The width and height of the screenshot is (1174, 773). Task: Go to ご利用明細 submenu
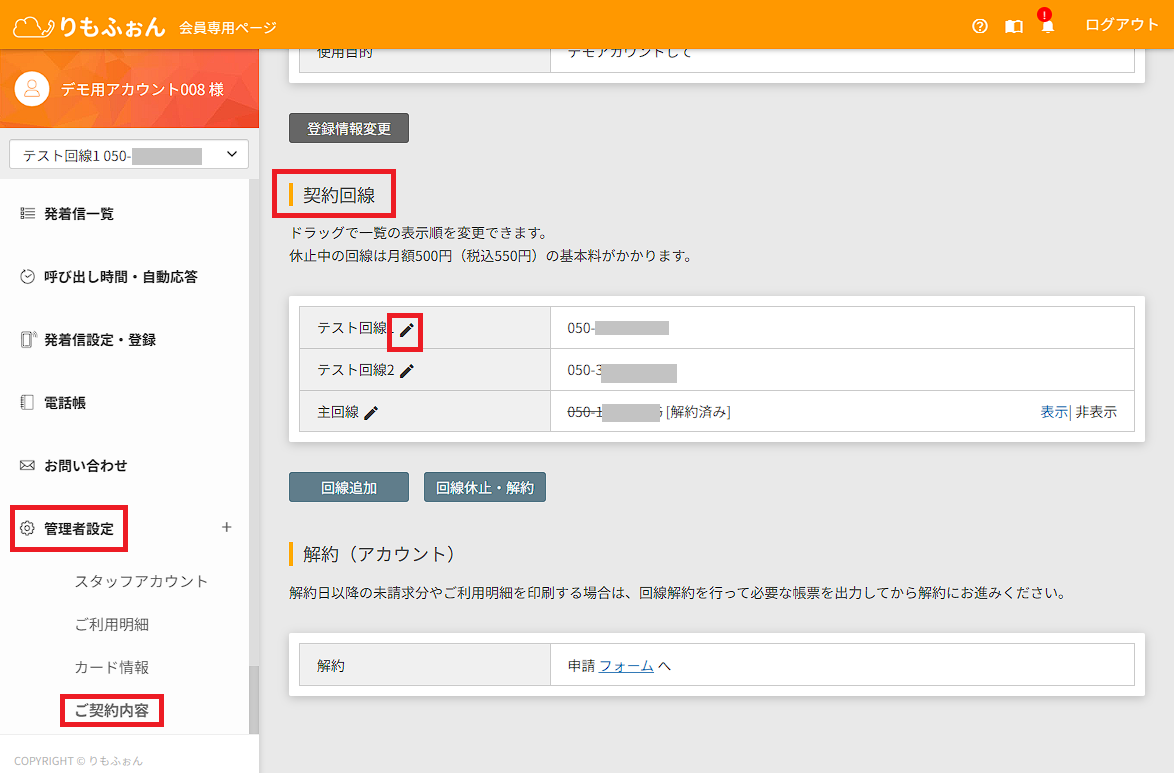[x=112, y=624]
